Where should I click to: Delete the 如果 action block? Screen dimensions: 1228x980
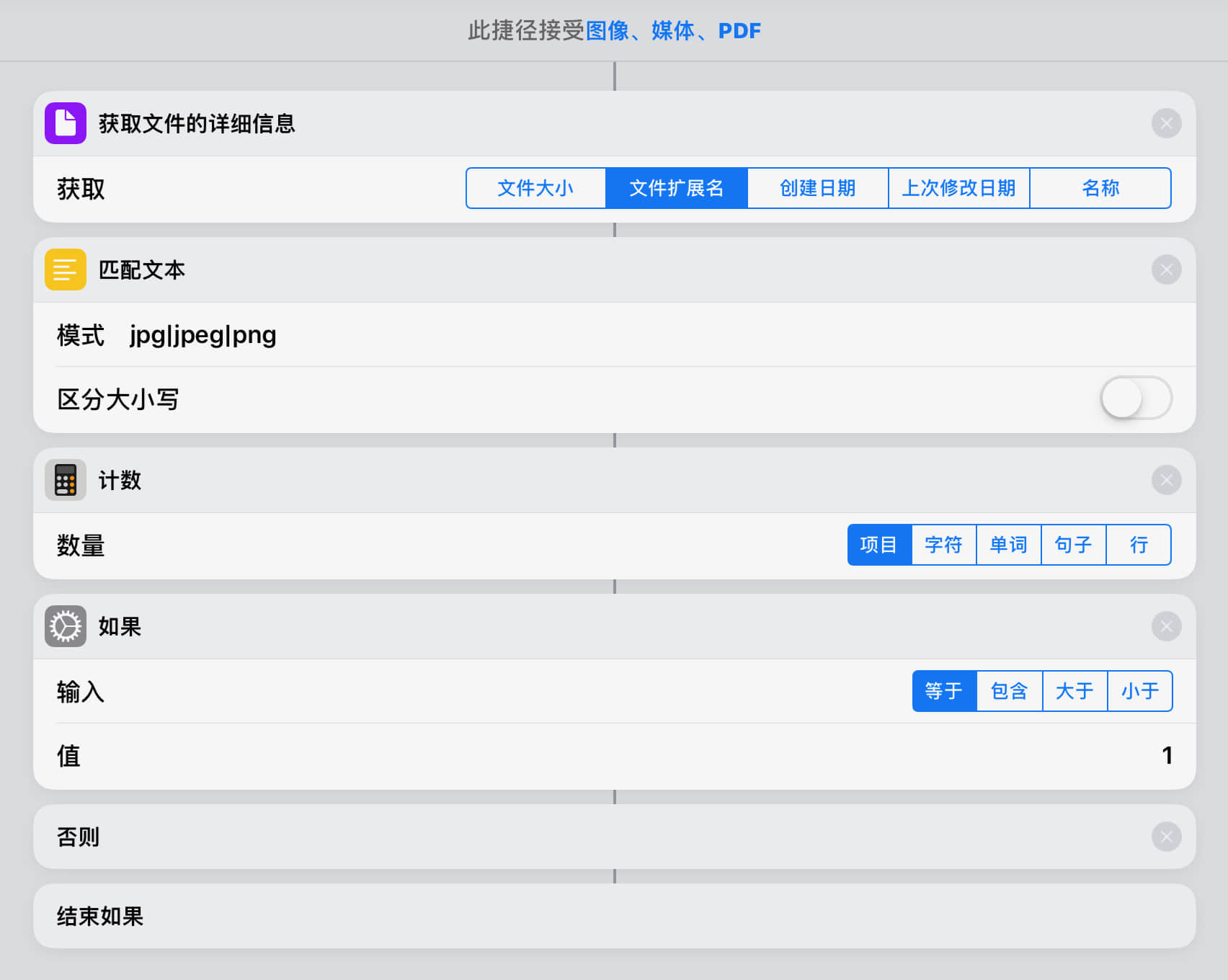[1166, 626]
